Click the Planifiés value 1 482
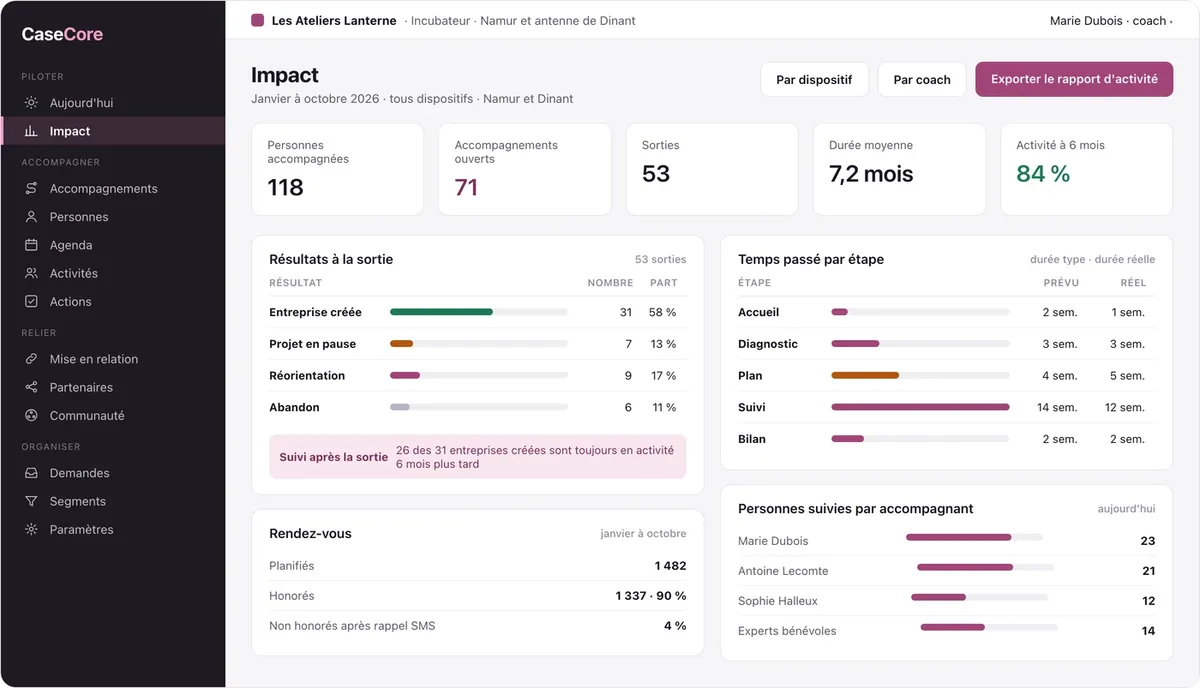Screen dimensions: 1200x688 coord(670,566)
